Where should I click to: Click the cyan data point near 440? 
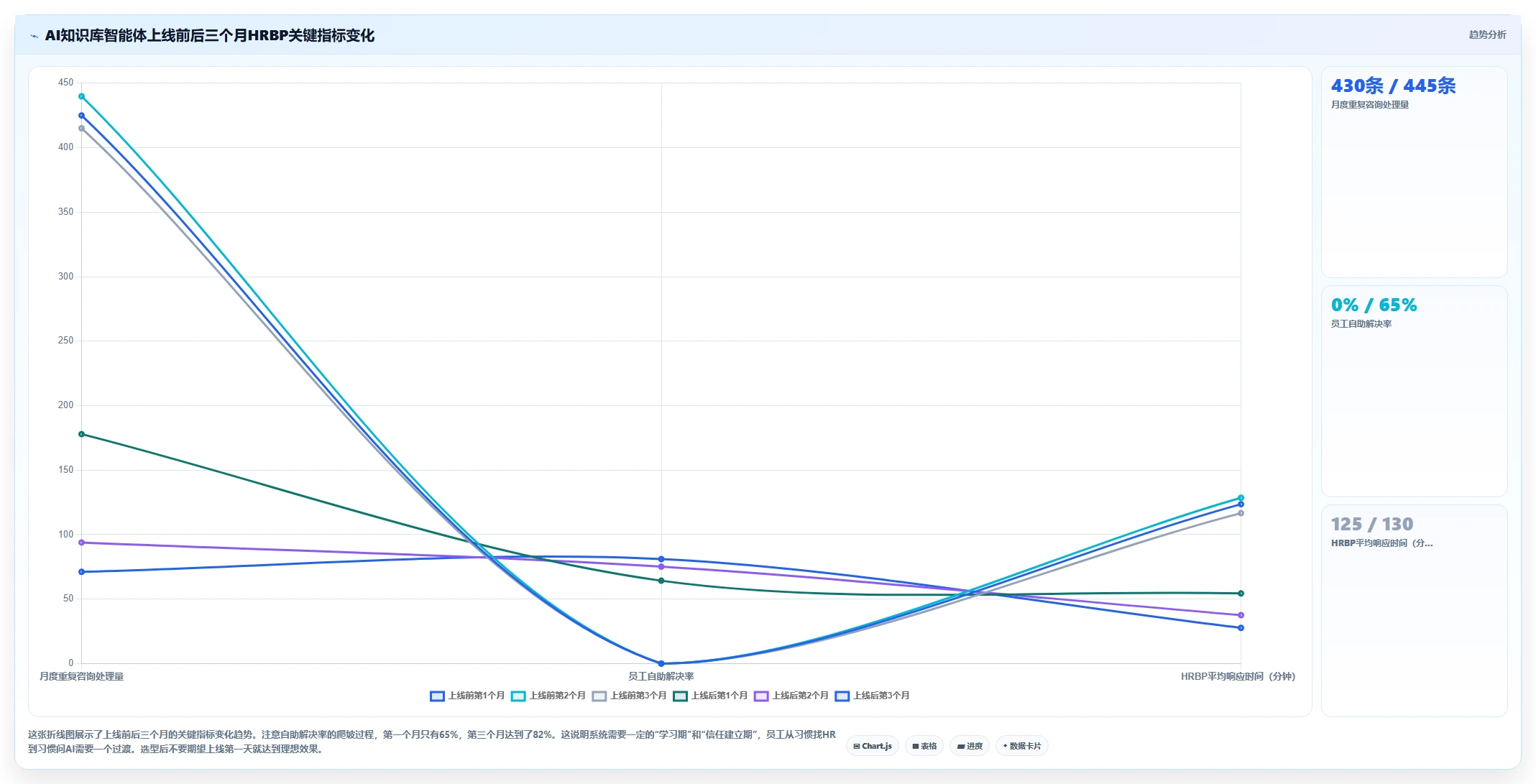81,96
